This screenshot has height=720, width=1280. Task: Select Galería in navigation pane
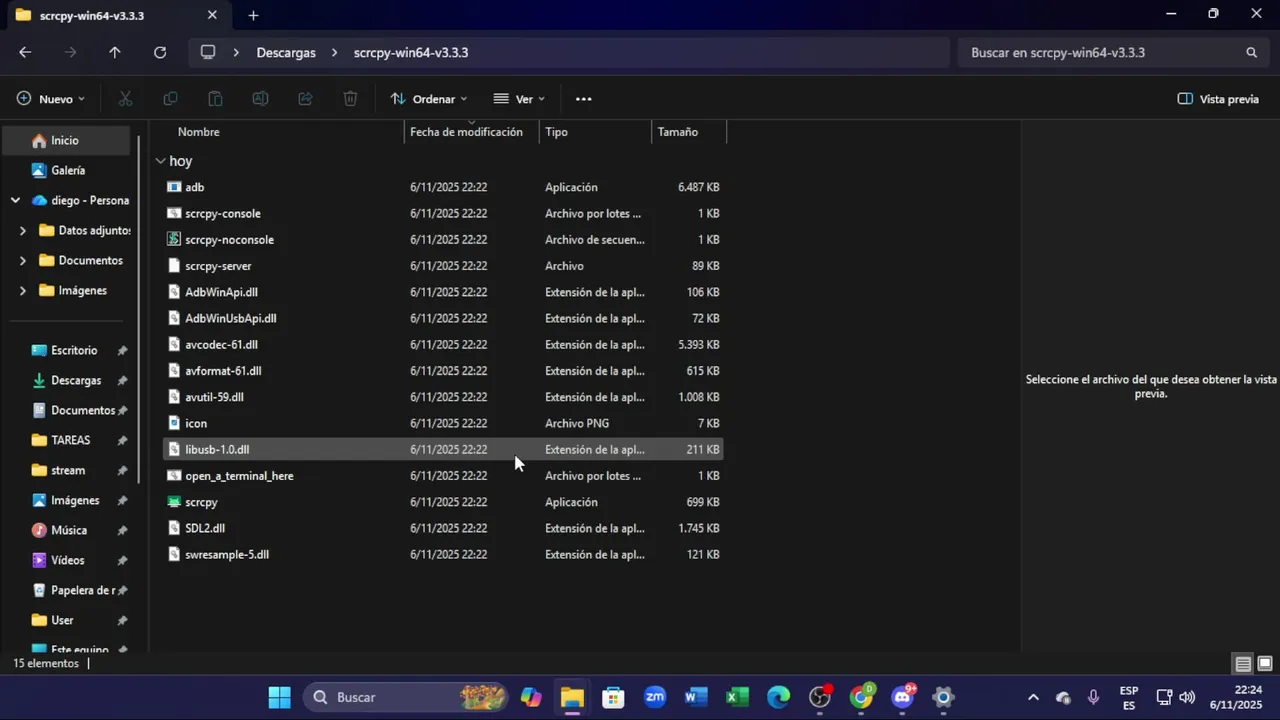[x=66, y=170]
